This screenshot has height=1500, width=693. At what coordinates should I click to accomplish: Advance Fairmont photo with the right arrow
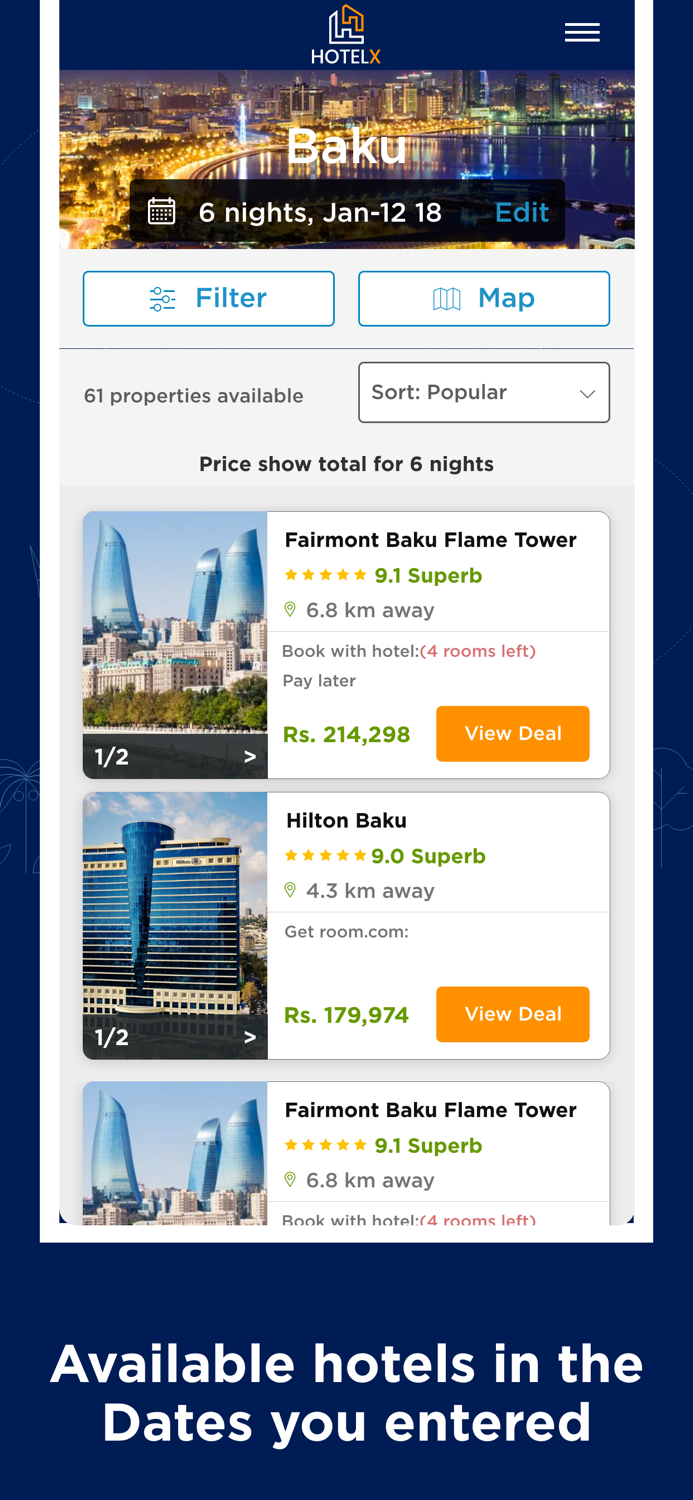[x=250, y=755]
